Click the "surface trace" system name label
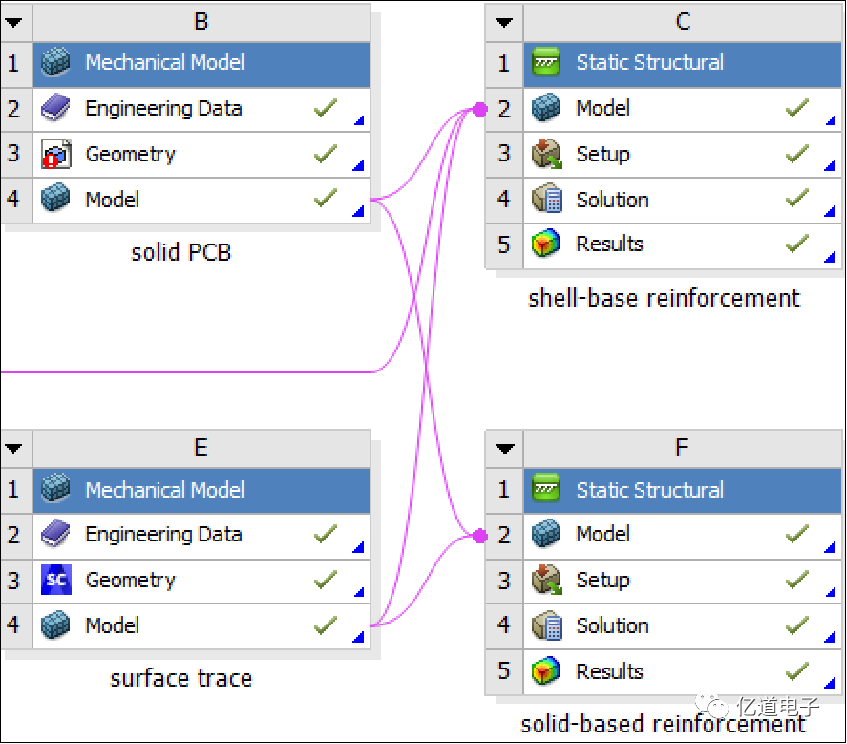847x744 pixels. point(181,679)
